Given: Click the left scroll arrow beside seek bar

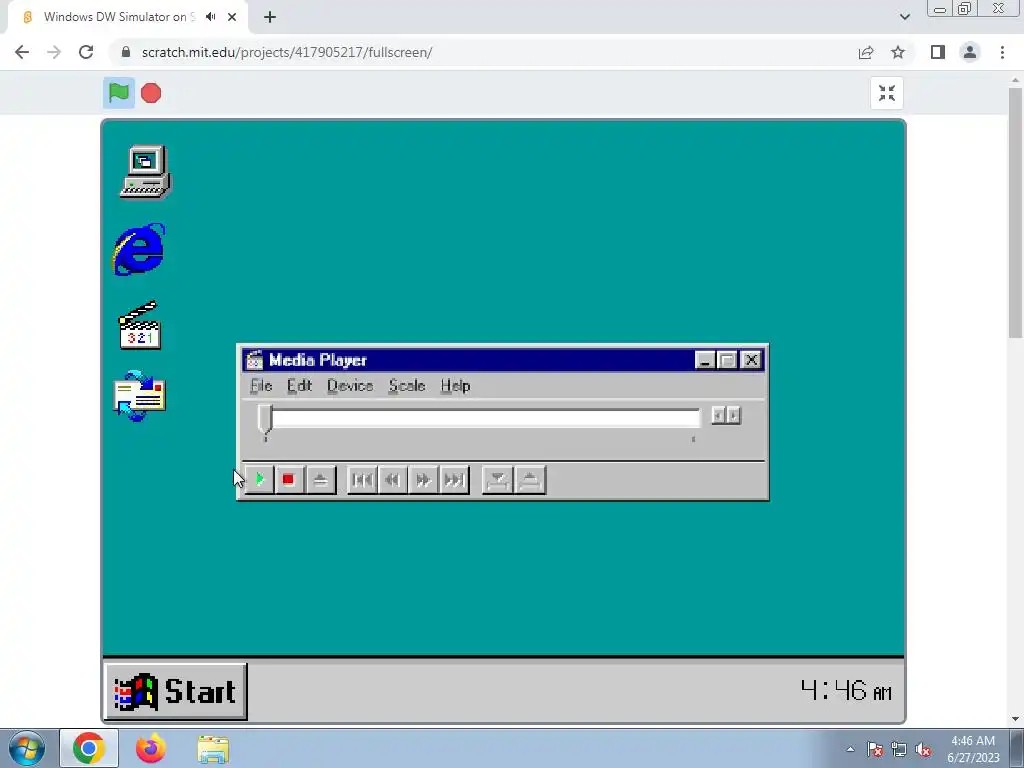Looking at the screenshot, I should [x=718, y=415].
